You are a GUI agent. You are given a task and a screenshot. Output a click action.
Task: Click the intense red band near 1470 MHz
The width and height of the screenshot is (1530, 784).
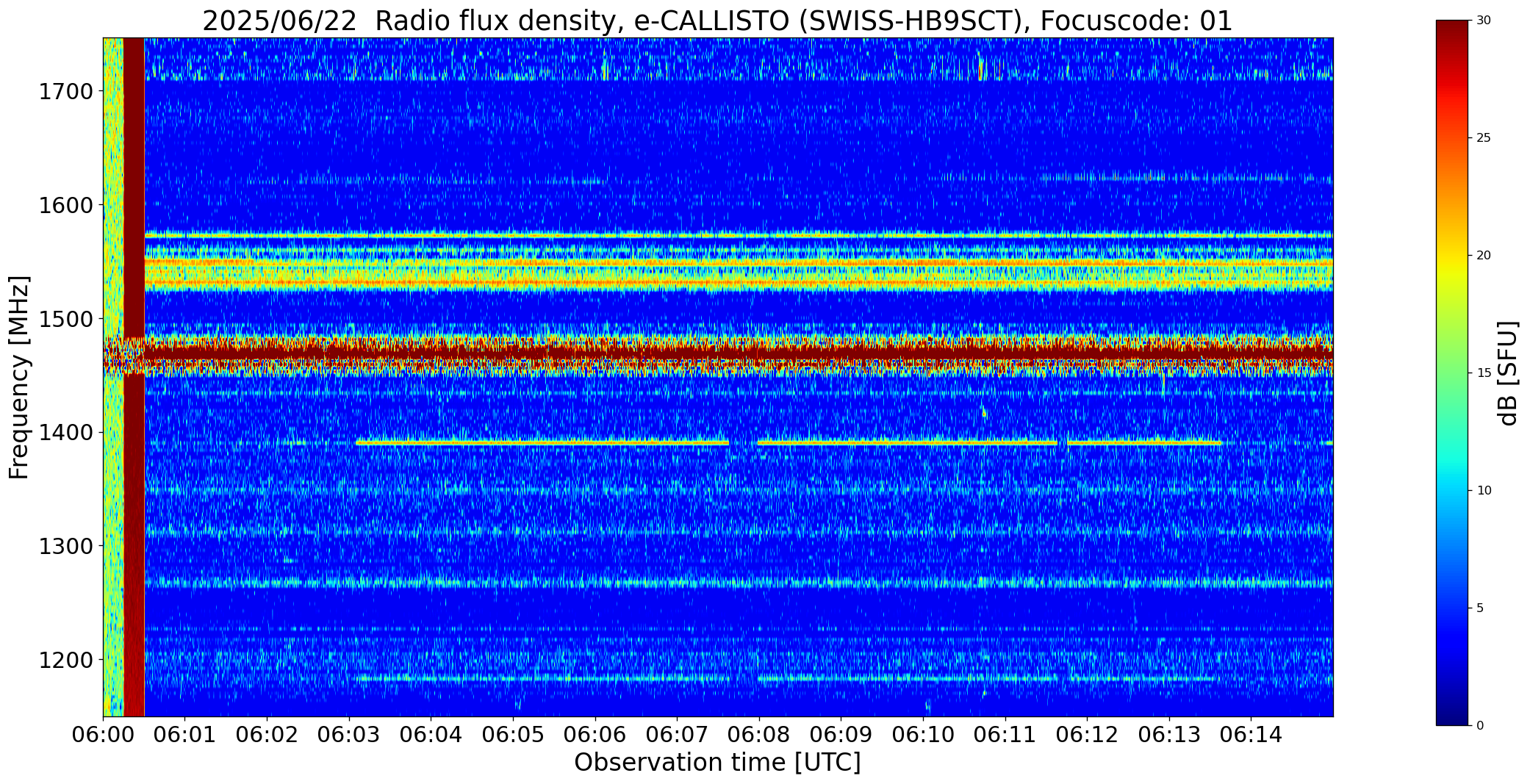point(739,353)
